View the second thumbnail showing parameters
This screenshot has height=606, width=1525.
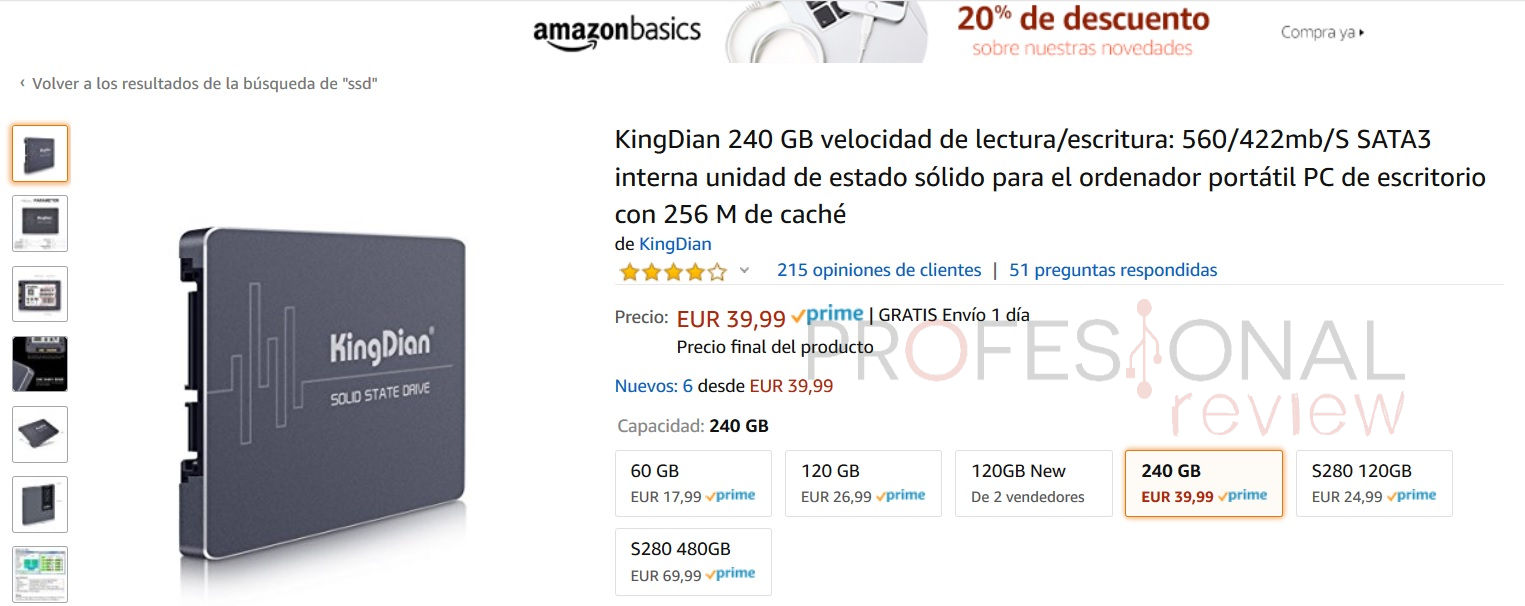[x=40, y=223]
